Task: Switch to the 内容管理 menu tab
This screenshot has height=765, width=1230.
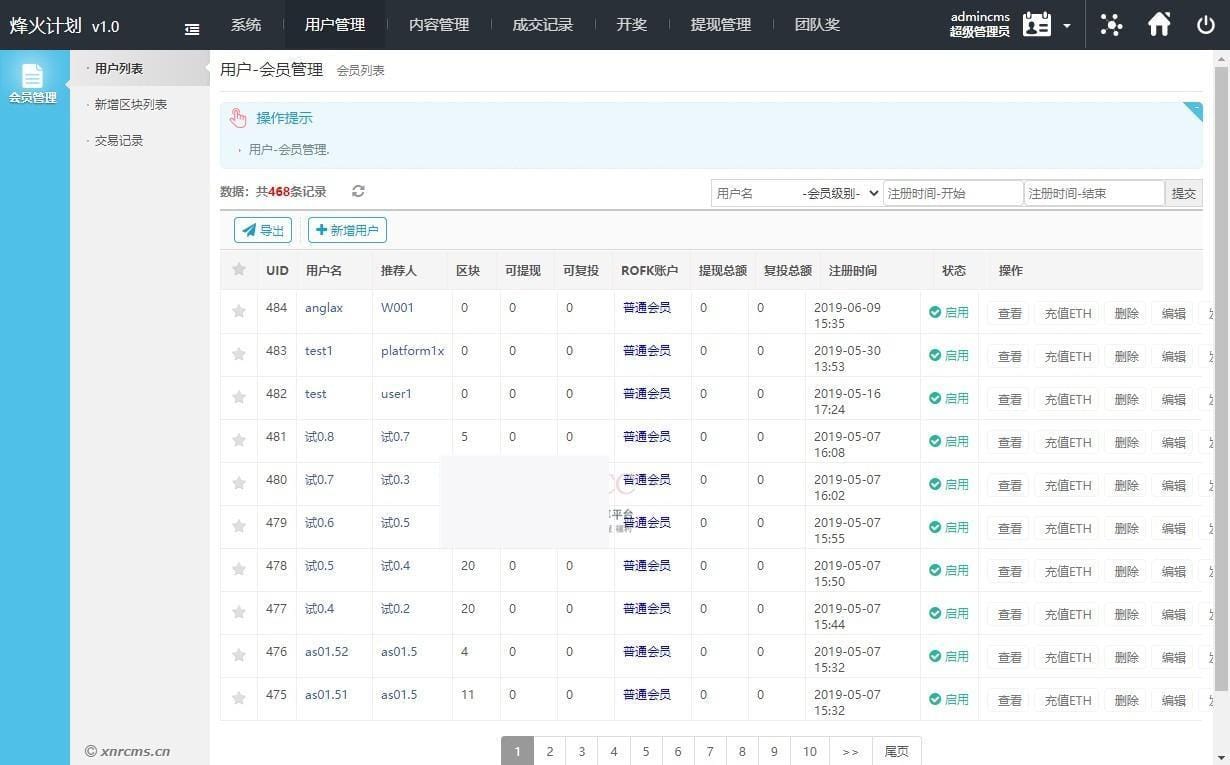Action: [x=438, y=24]
